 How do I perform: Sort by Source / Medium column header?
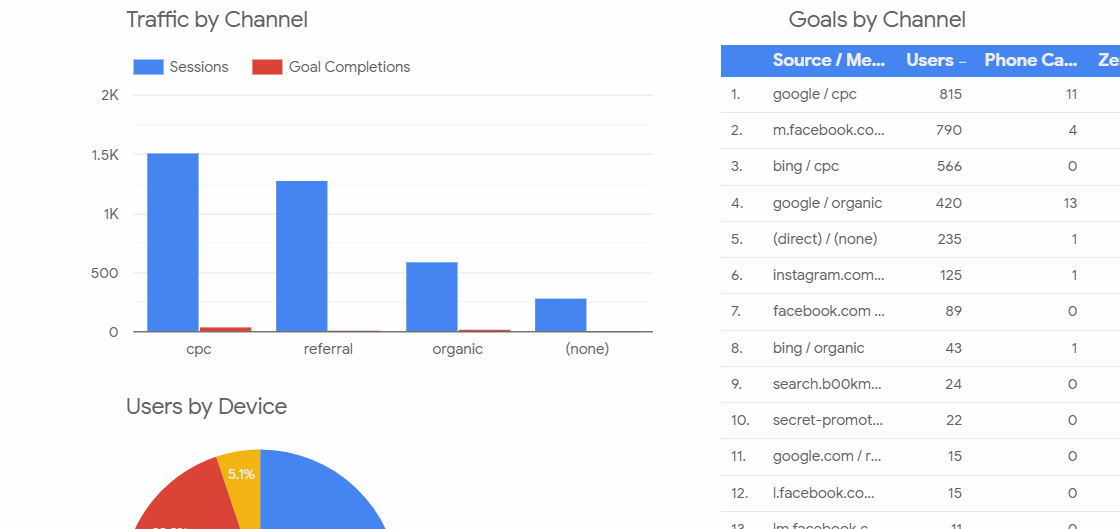pos(829,61)
